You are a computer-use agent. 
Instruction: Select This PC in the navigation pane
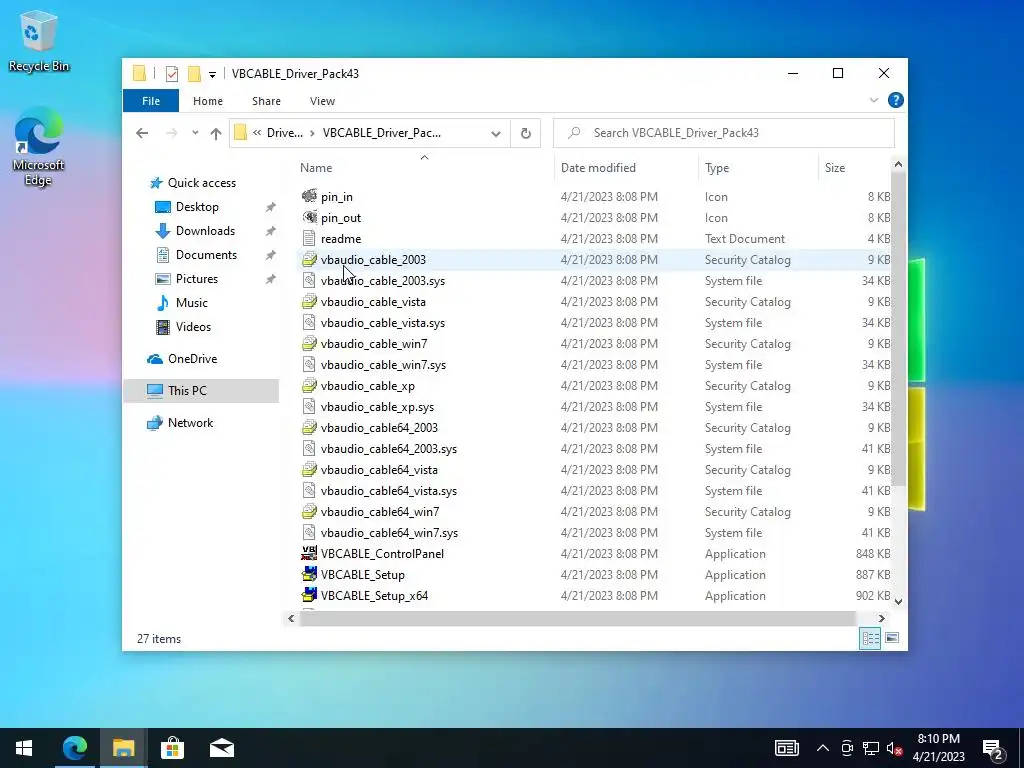[x=201, y=391]
